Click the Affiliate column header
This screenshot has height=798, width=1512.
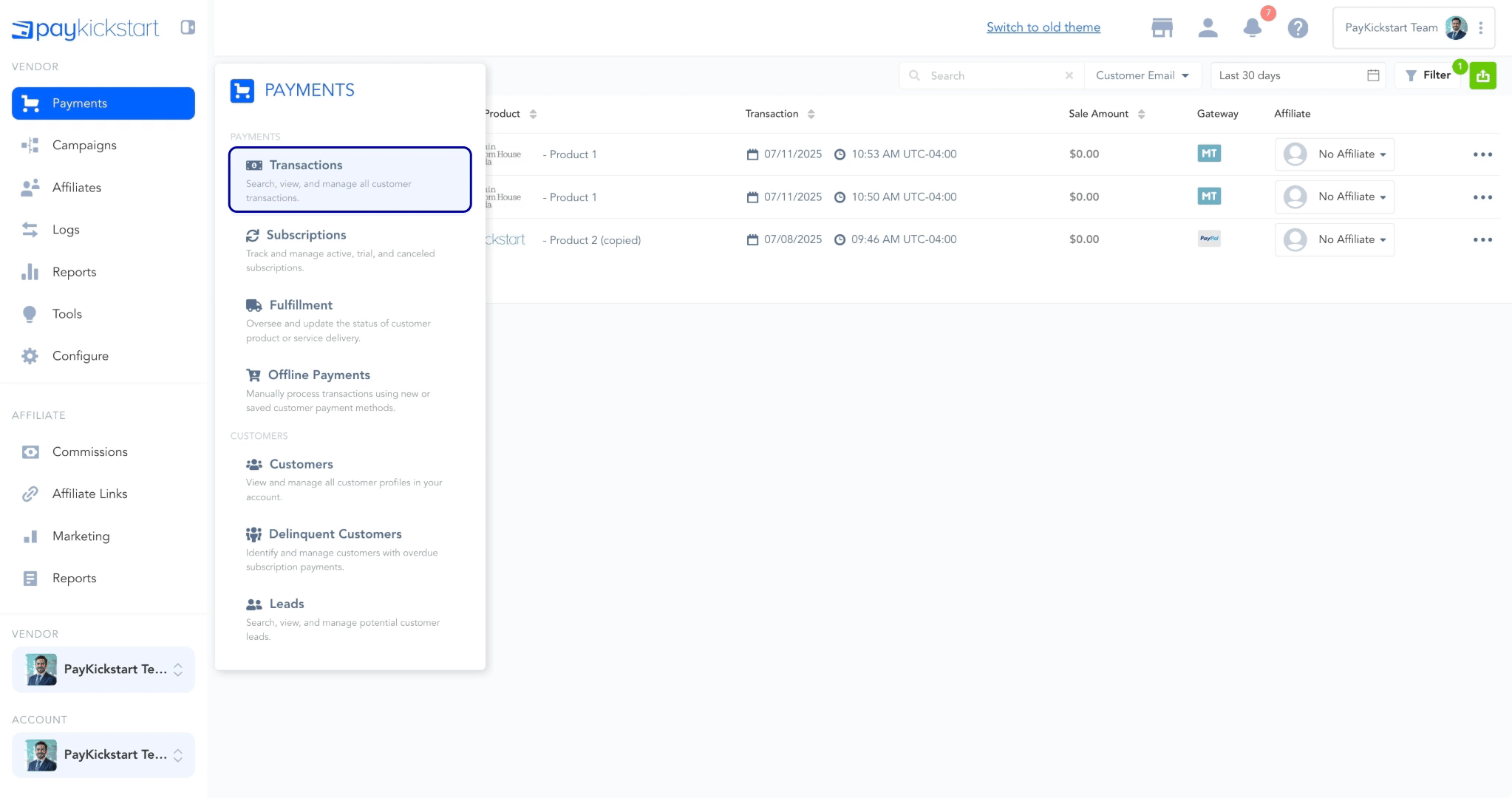(x=1292, y=114)
